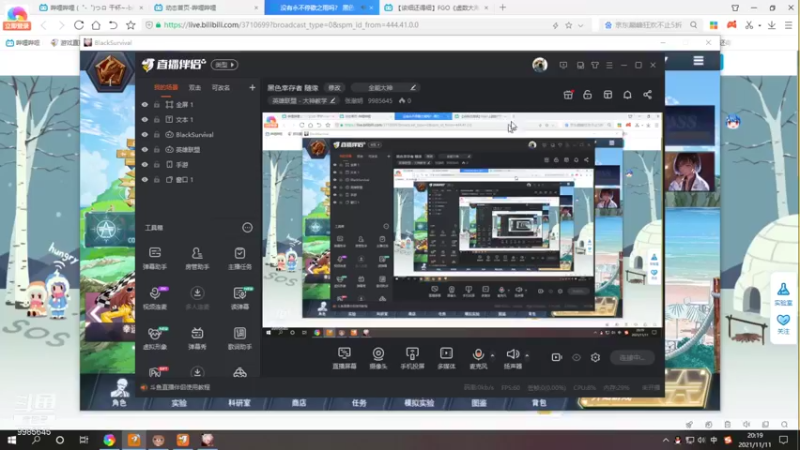This screenshot has width=800, height=450.
Task: Open the taskbar search icon
Action: click(x=36, y=440)
